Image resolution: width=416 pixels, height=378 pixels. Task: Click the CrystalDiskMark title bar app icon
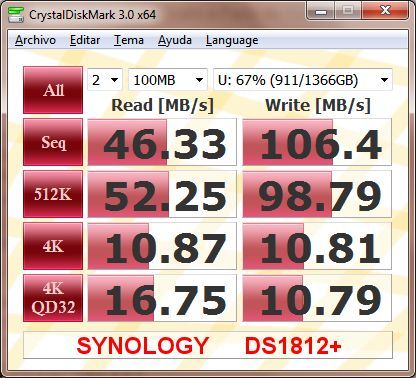16,15
